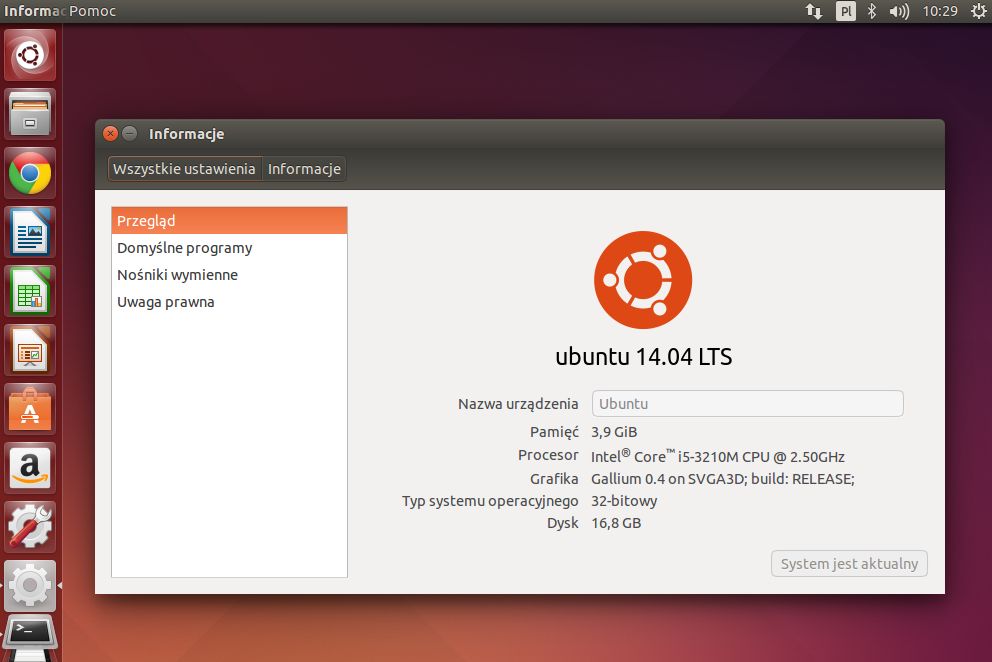Open the Files manager from the launcher
992x662 pixels.
(x=30, y=114)
